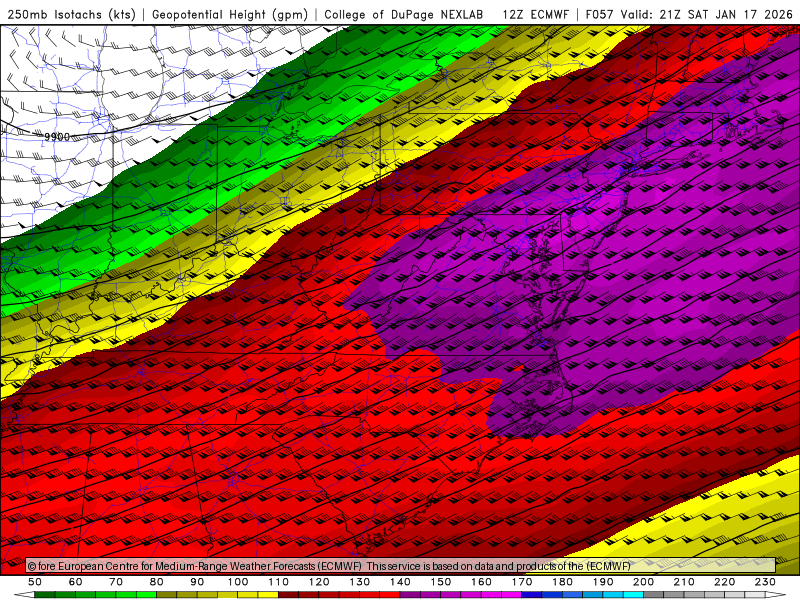Click the "F057" forecast hour label
Viewport: 800px width, 600px height.
point(598,14)
